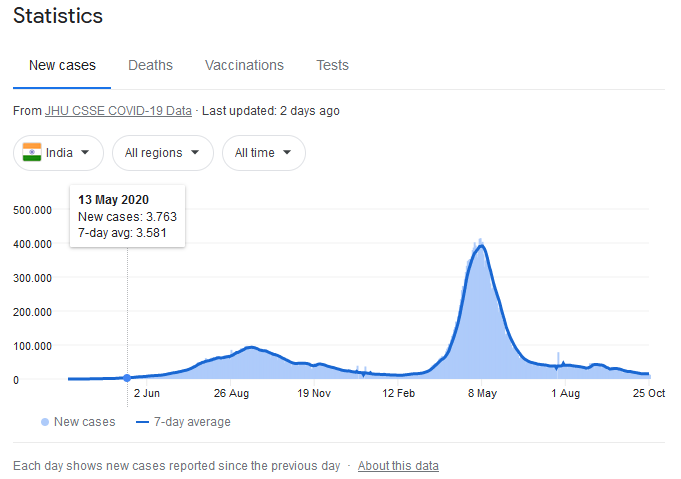Click the 7-day avg: 3.581 tooltip line

122,233
